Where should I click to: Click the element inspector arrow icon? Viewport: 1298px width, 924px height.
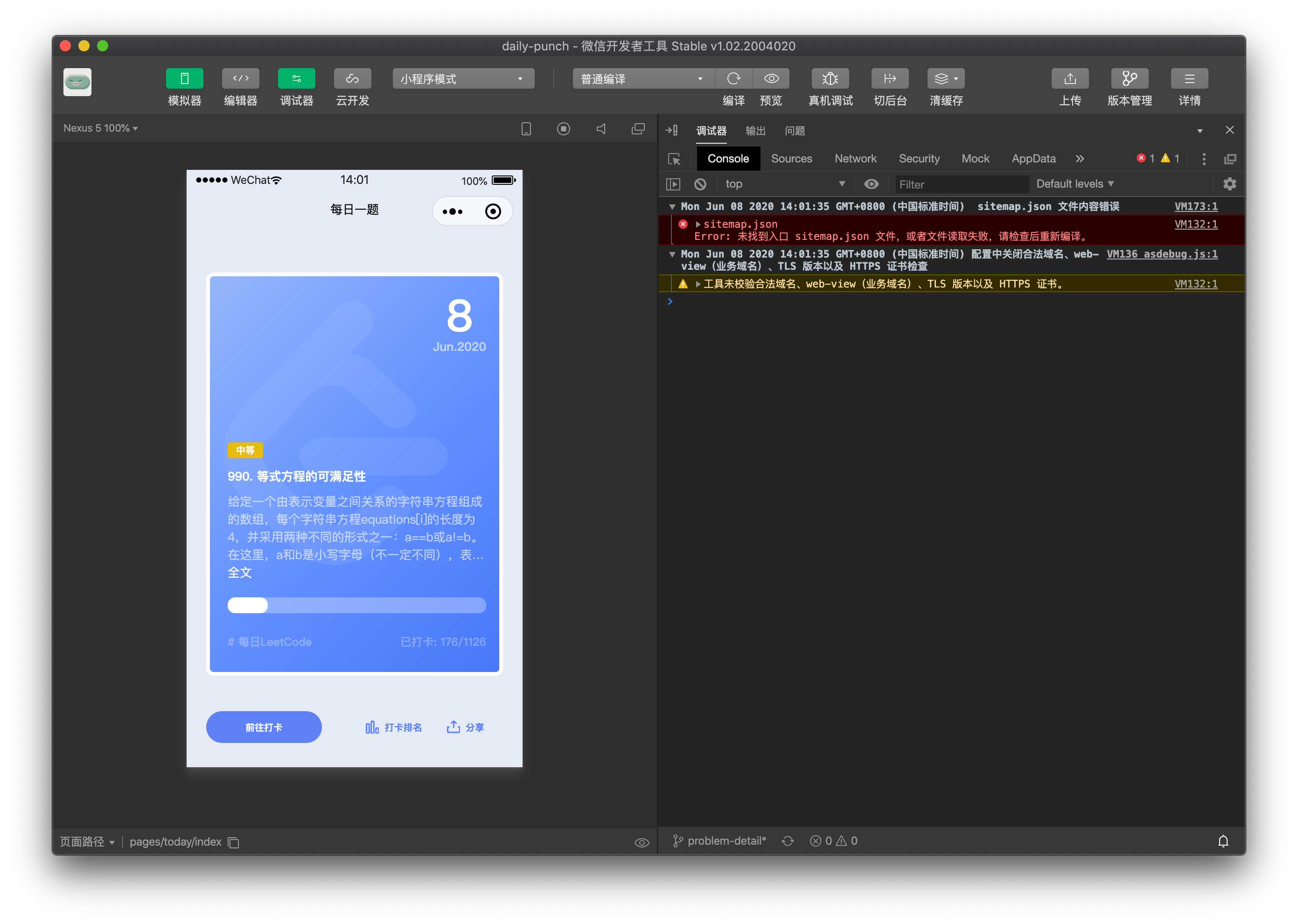pos(674,159)
